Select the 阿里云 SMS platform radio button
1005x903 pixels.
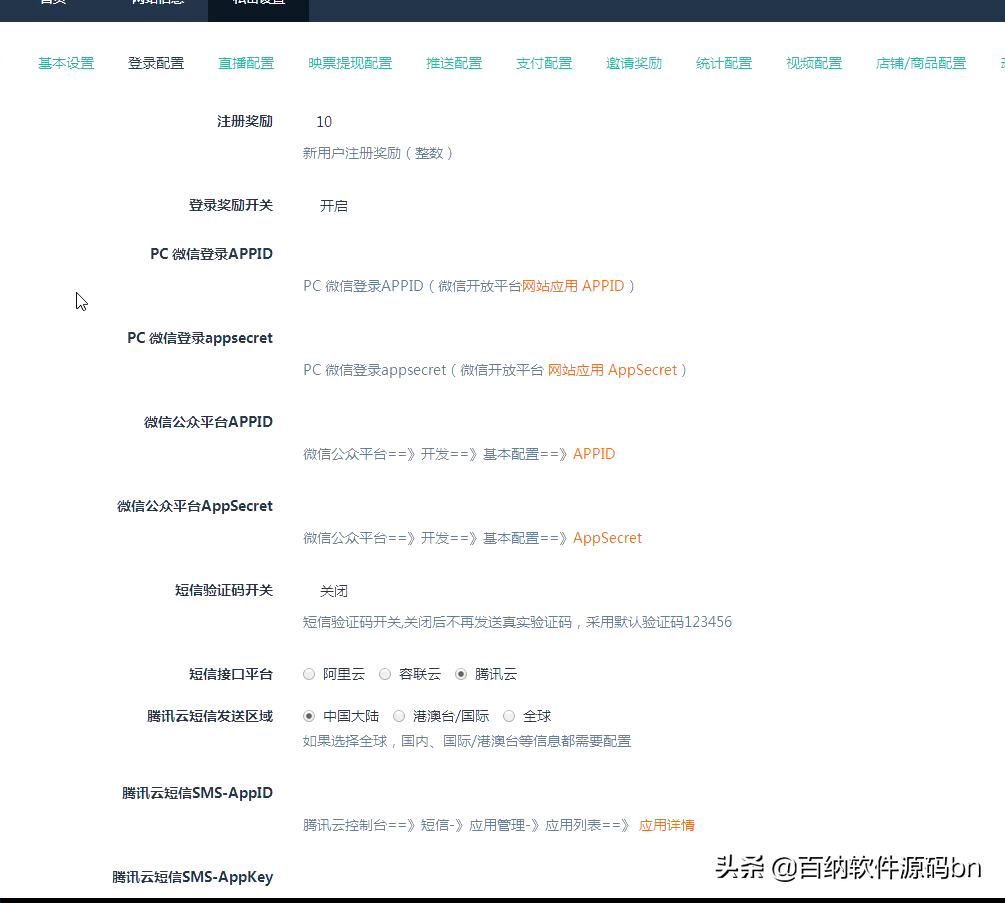click(309, 674)
